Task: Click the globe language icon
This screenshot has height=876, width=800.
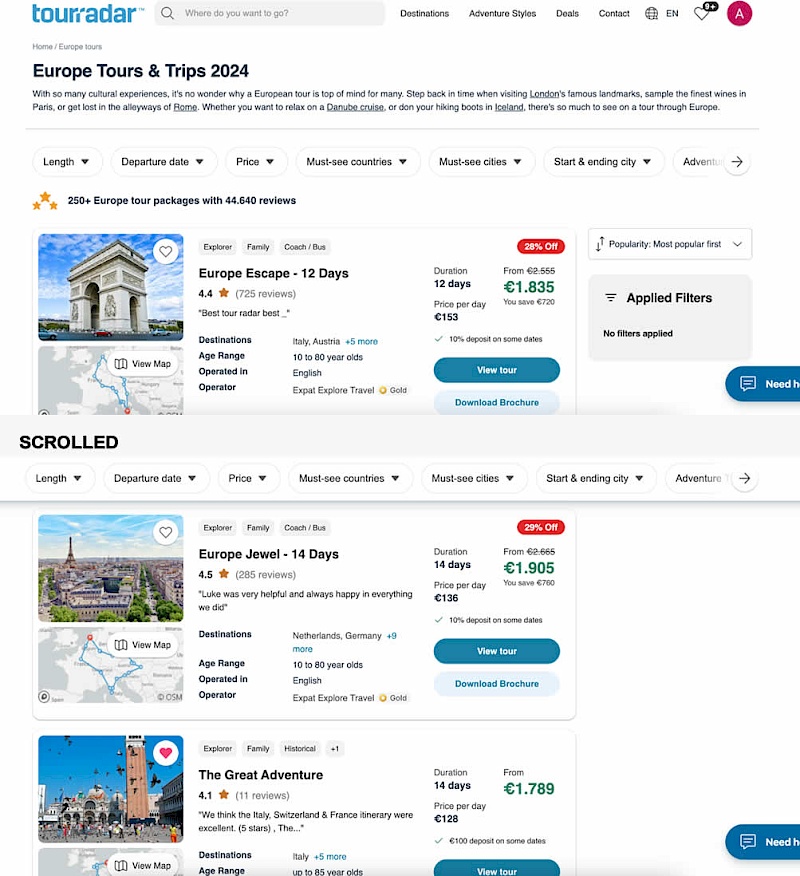Action: tap(652, 13)
